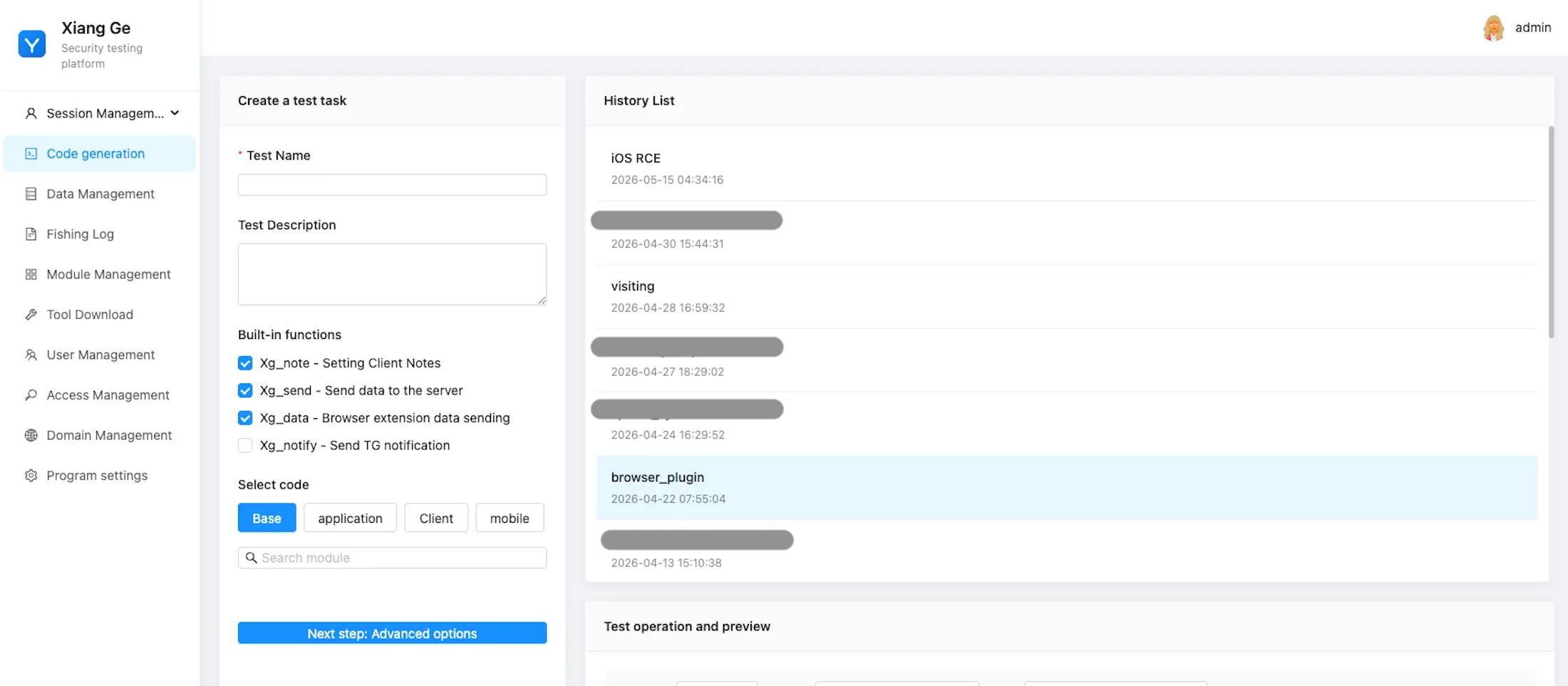Open the User Management people icon
Screen dimensions: 1568x686
[31, 355]
